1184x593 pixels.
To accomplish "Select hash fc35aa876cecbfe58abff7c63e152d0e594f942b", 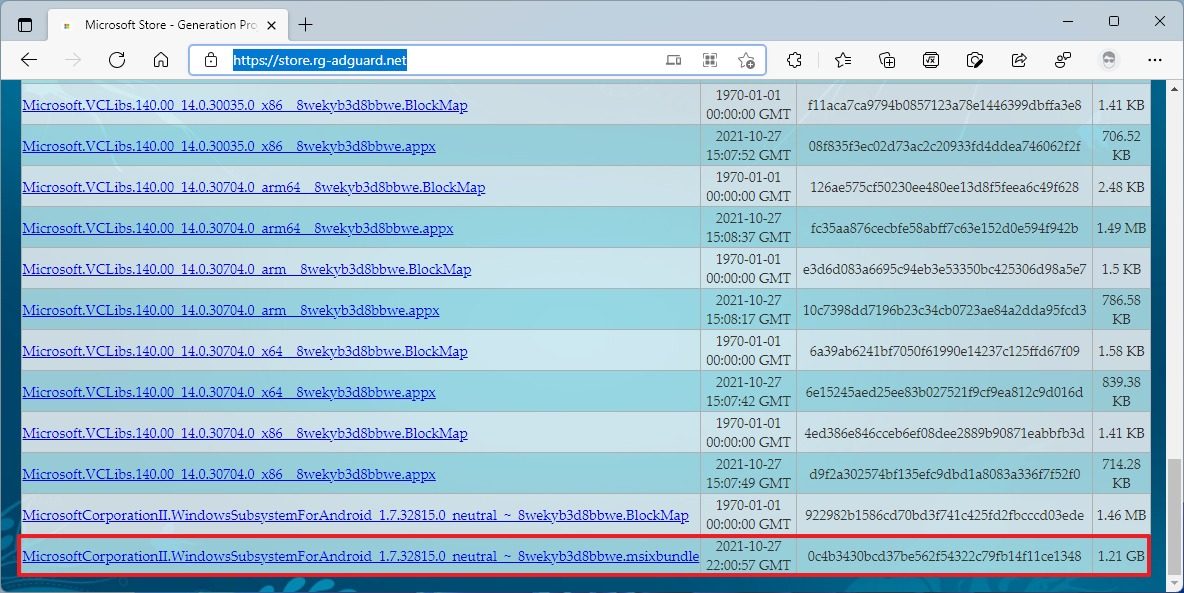I will pos(944,228).
